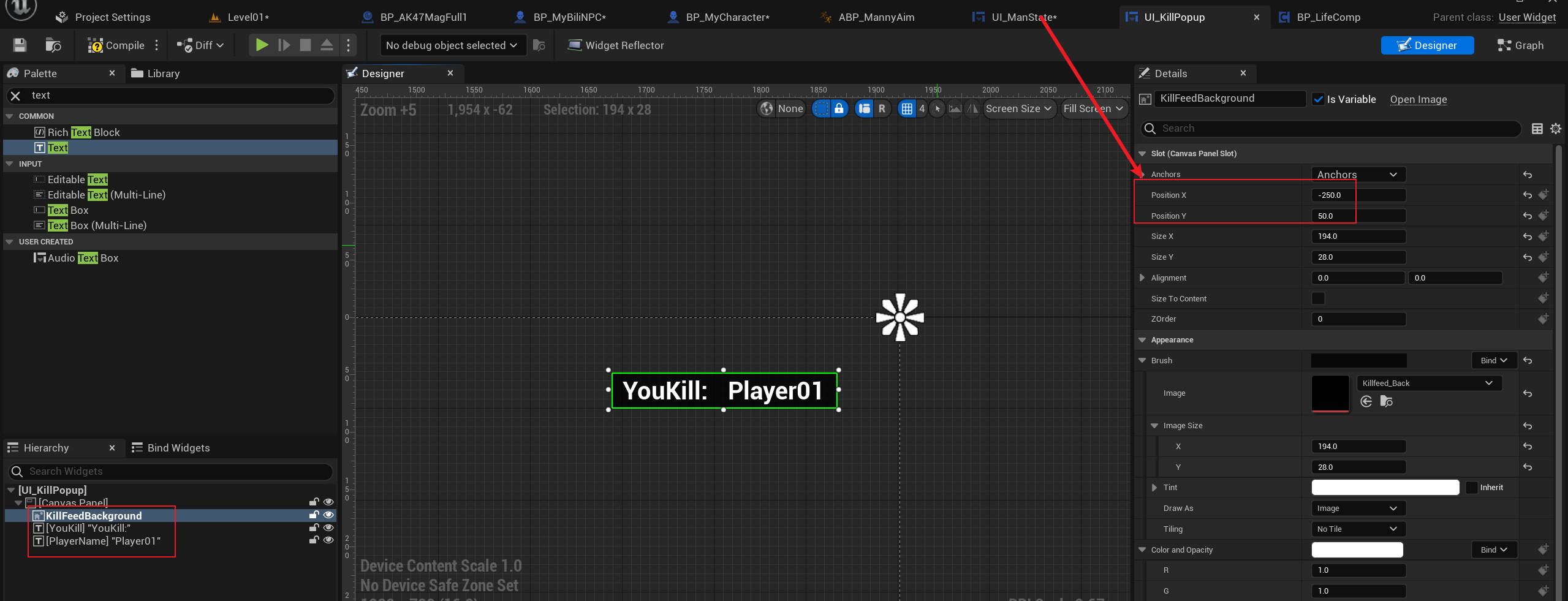Open the debug object selector dropdown
The height and width of the screenshot is (601, 1568).
pyautogui.click(x=452, y=45)
